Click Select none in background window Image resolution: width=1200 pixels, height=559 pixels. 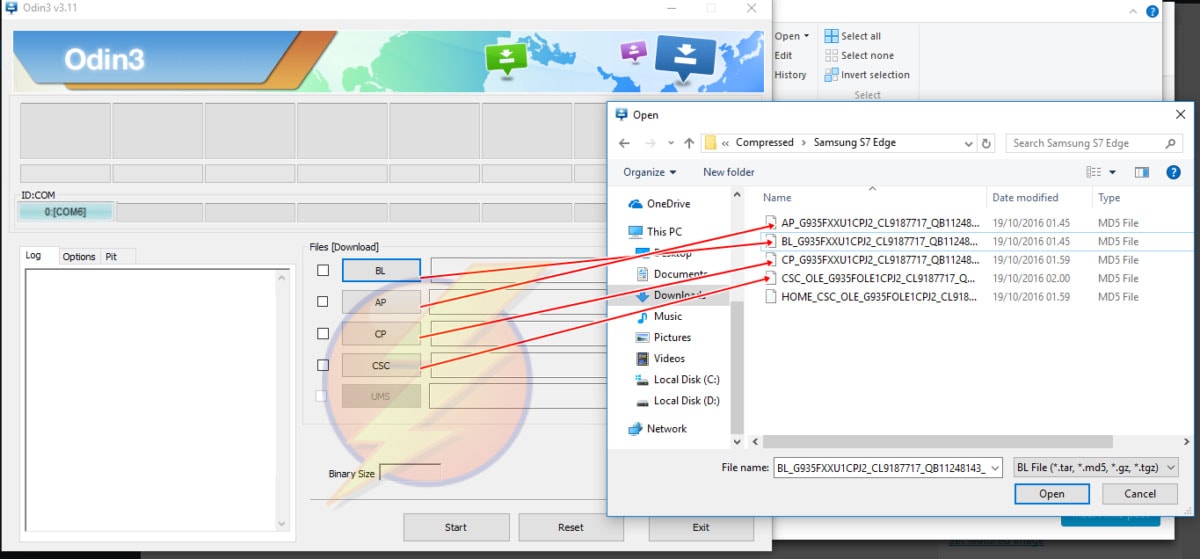point(859,55)
